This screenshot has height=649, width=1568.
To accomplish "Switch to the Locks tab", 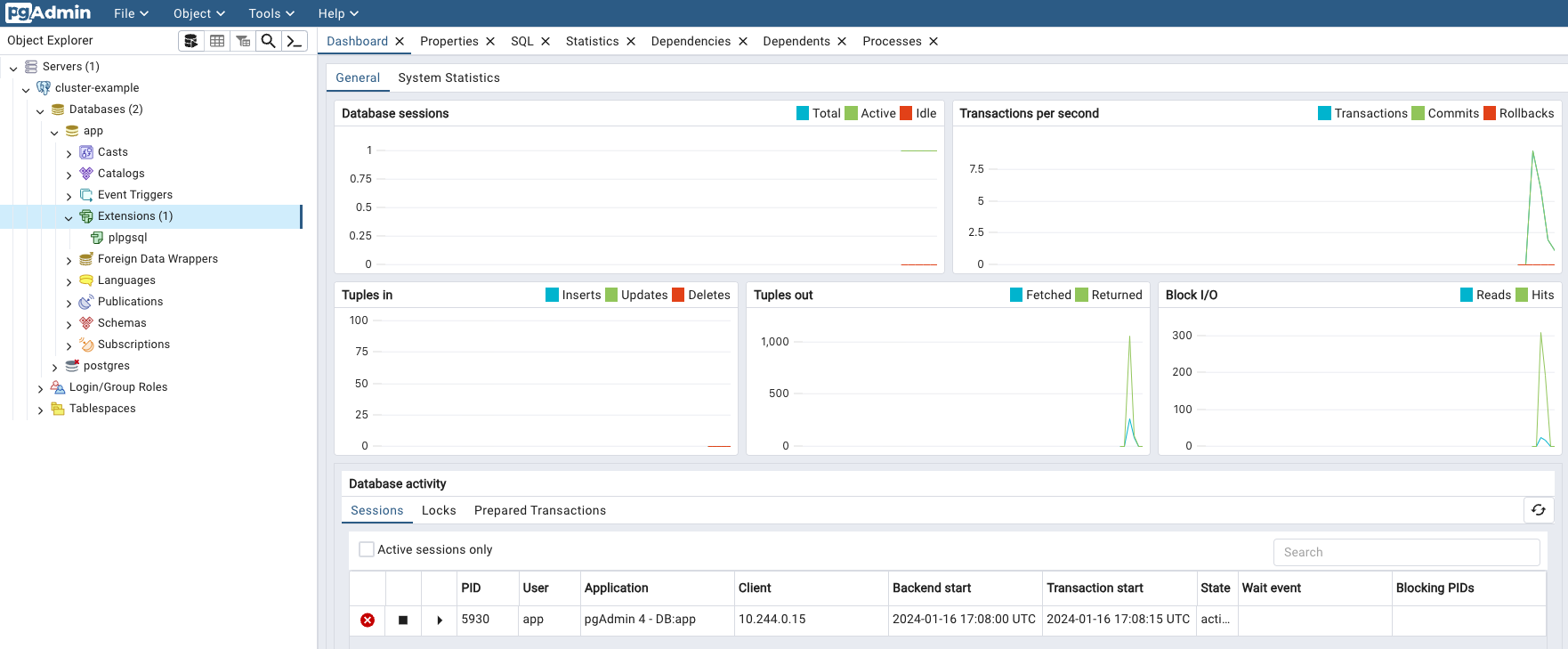I will pyautogui.click(x=439, y=510).
